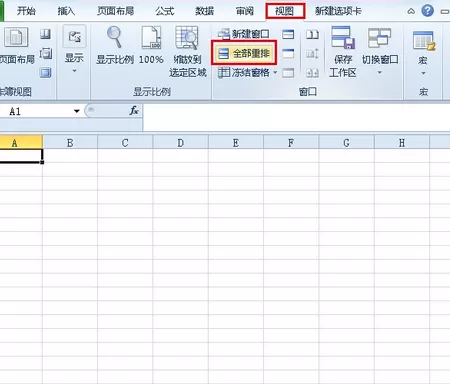Click the selected cell A1

tap(21, 156)
